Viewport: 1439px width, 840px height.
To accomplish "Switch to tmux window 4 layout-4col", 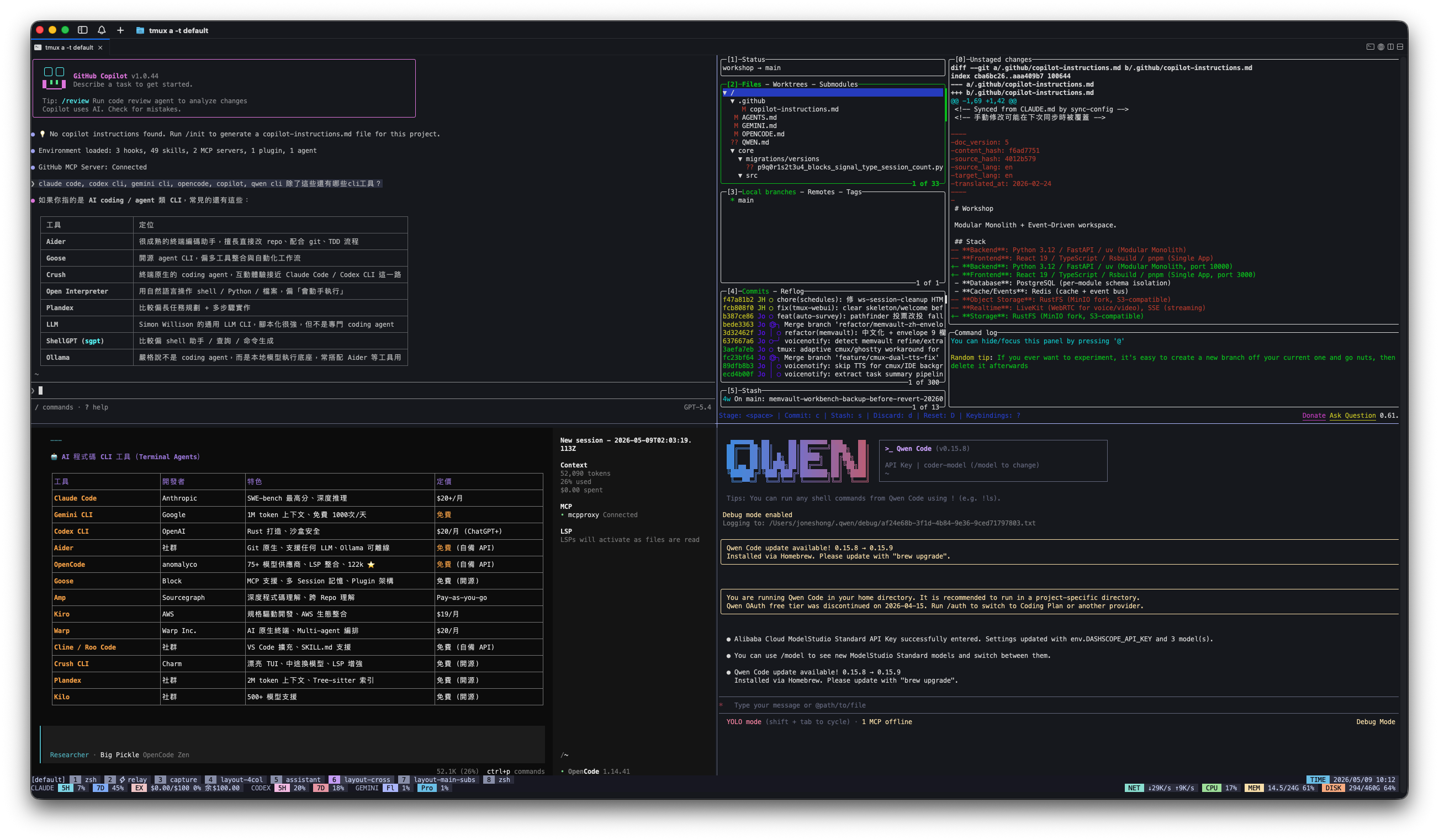I will click(235, 779).
